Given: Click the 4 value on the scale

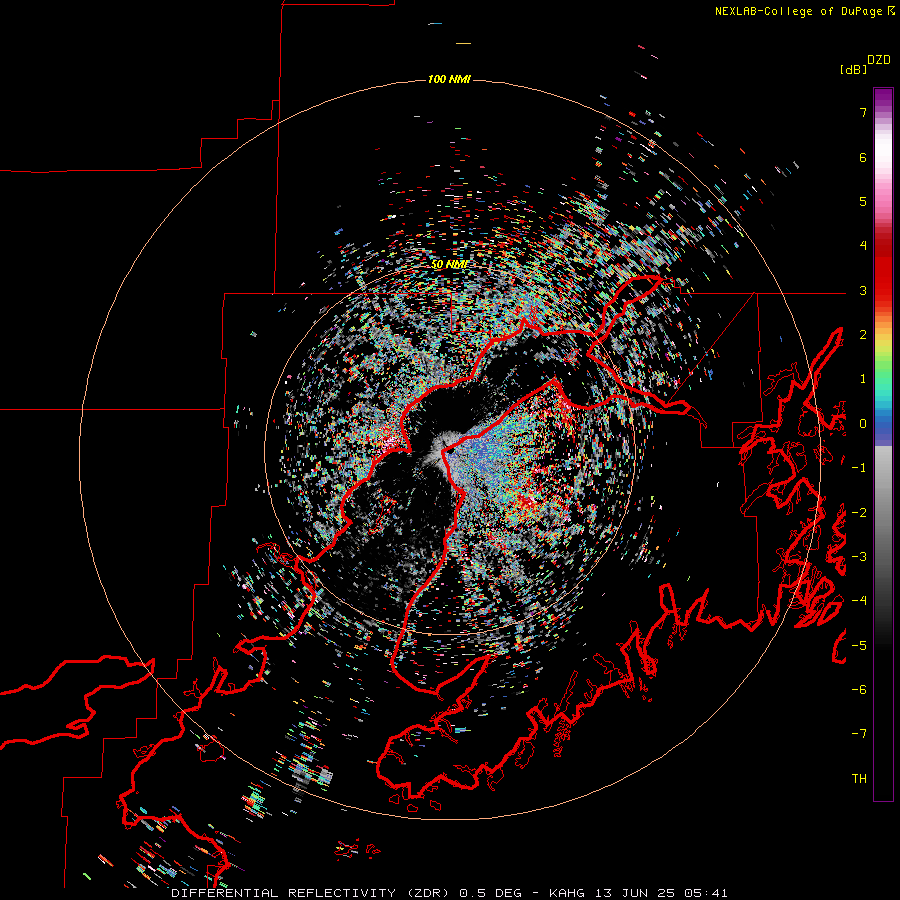Looking at the screenshot, I should click(x=863, y=246).
